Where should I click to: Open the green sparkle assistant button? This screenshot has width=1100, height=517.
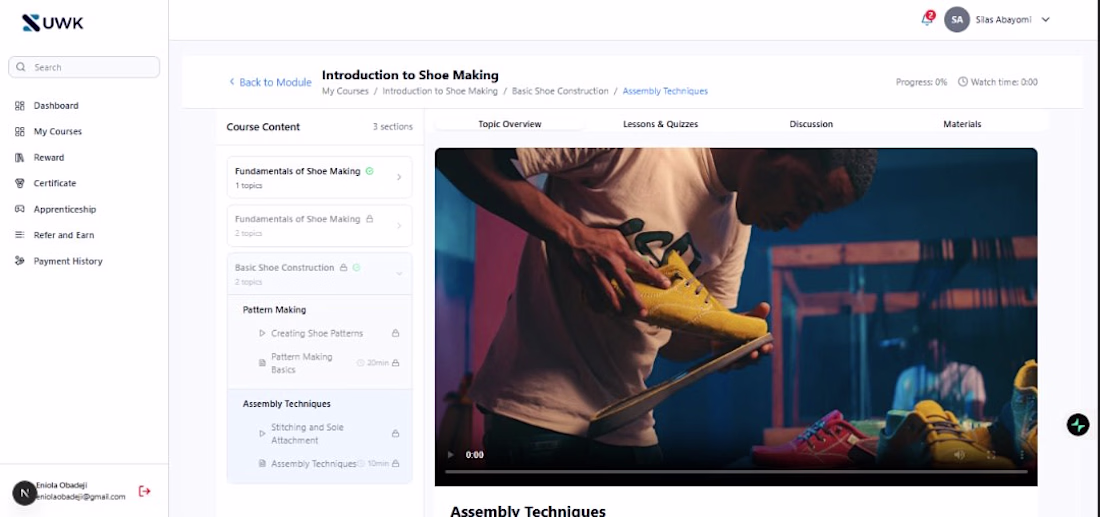1078,424
